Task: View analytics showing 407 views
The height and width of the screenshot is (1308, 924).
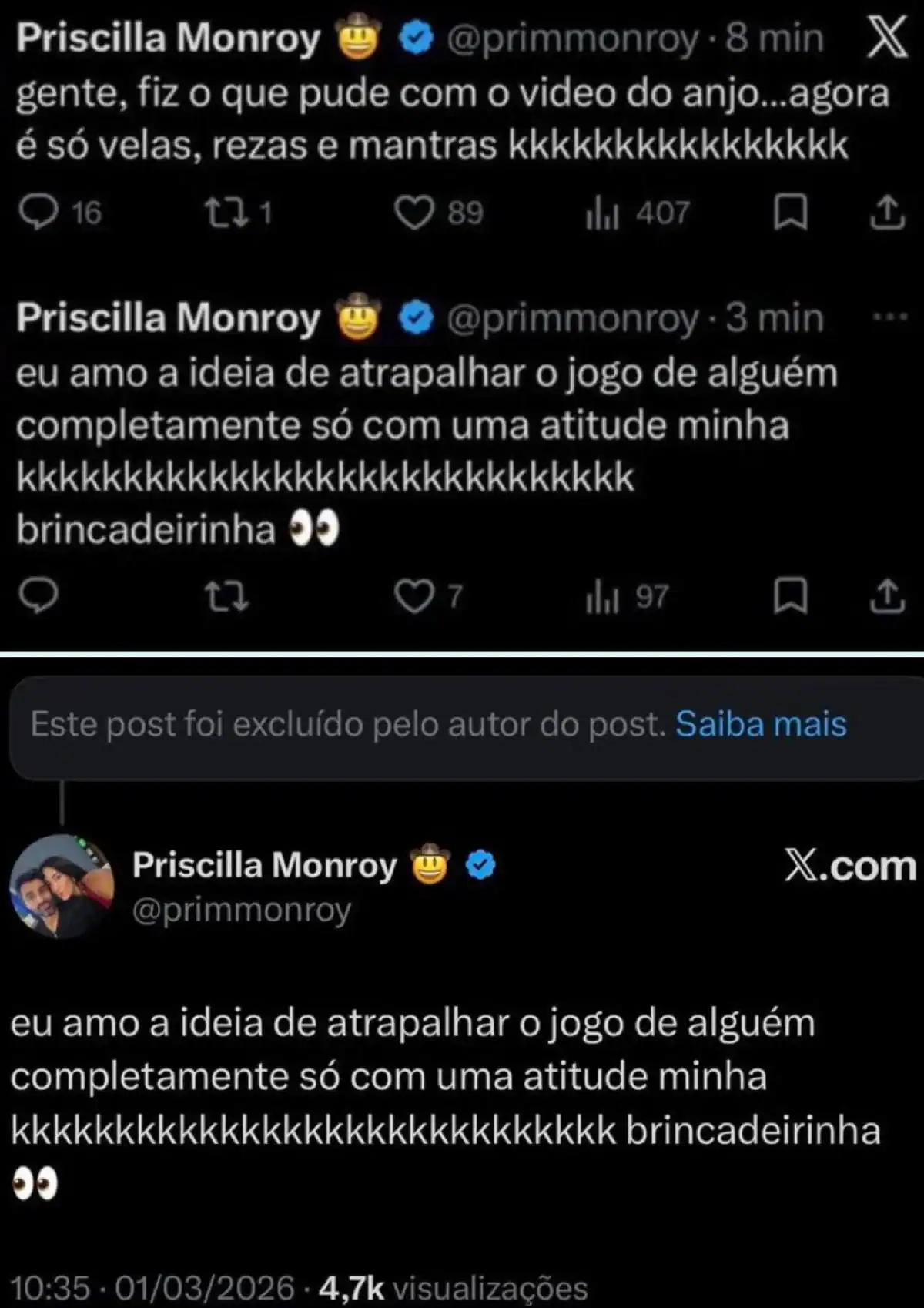Action: click(x=602, y=213)
